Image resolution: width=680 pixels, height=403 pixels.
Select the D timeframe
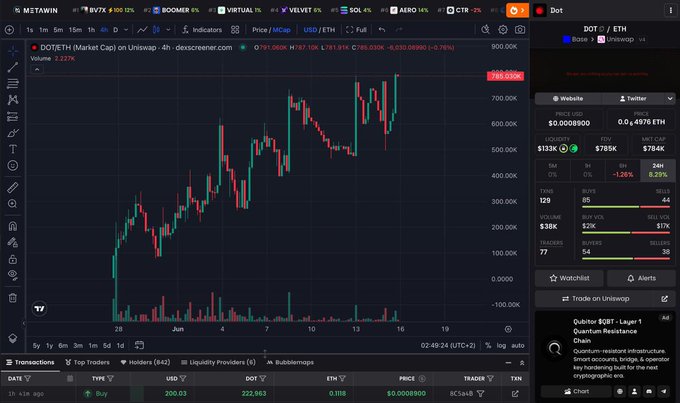coord(115,29)
